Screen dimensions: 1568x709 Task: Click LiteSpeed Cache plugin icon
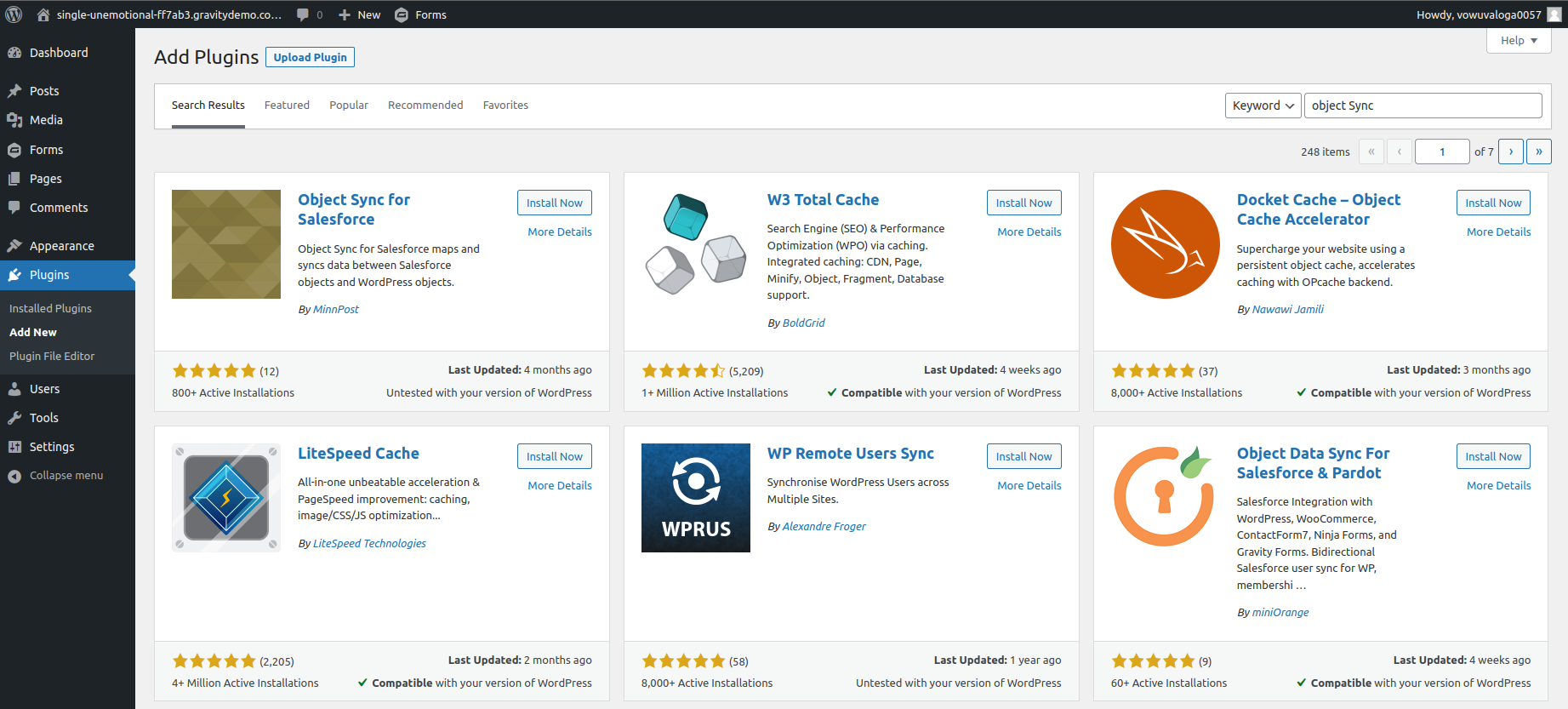[x=226, y=498]
